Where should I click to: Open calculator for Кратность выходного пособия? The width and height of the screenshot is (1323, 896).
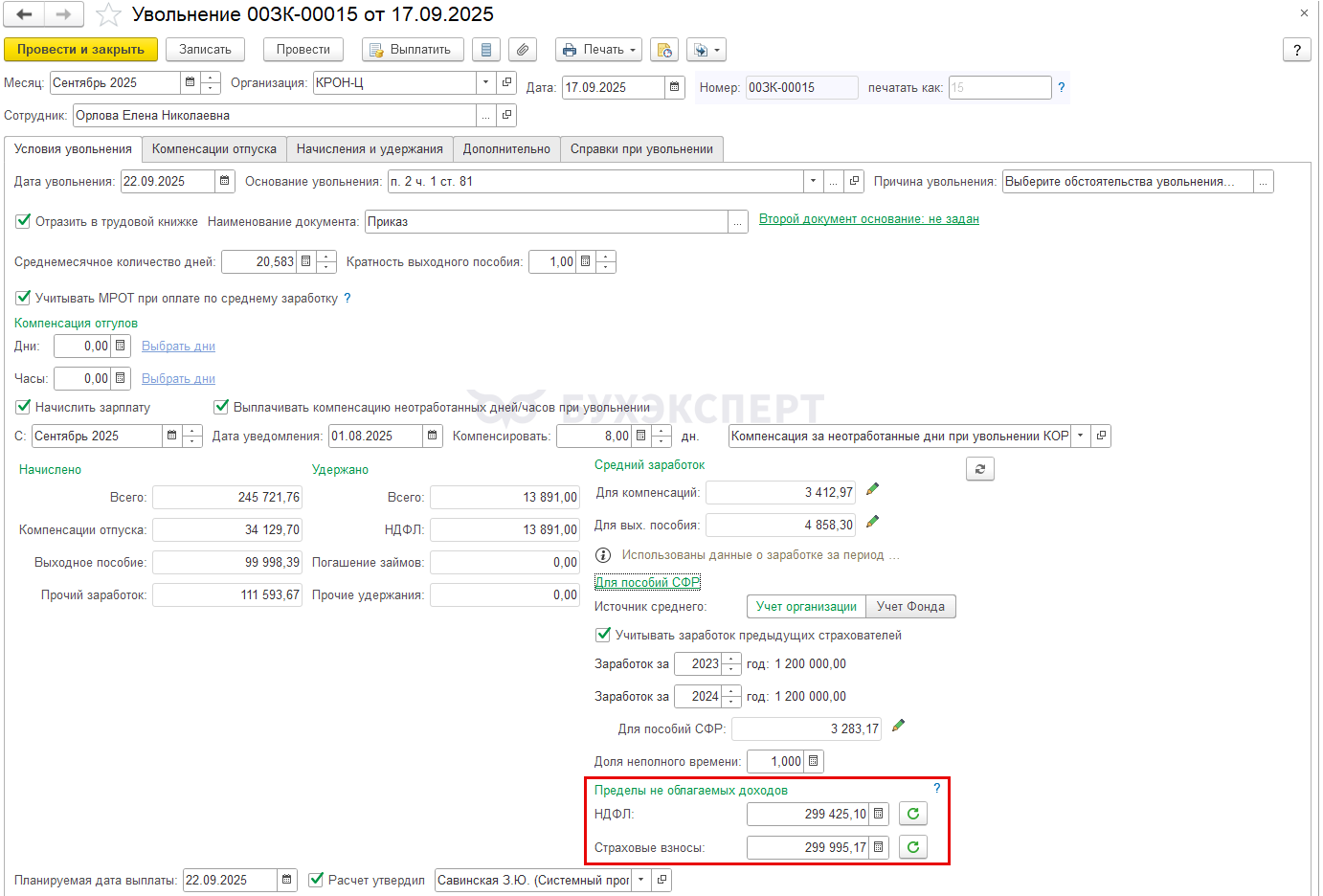585,261
